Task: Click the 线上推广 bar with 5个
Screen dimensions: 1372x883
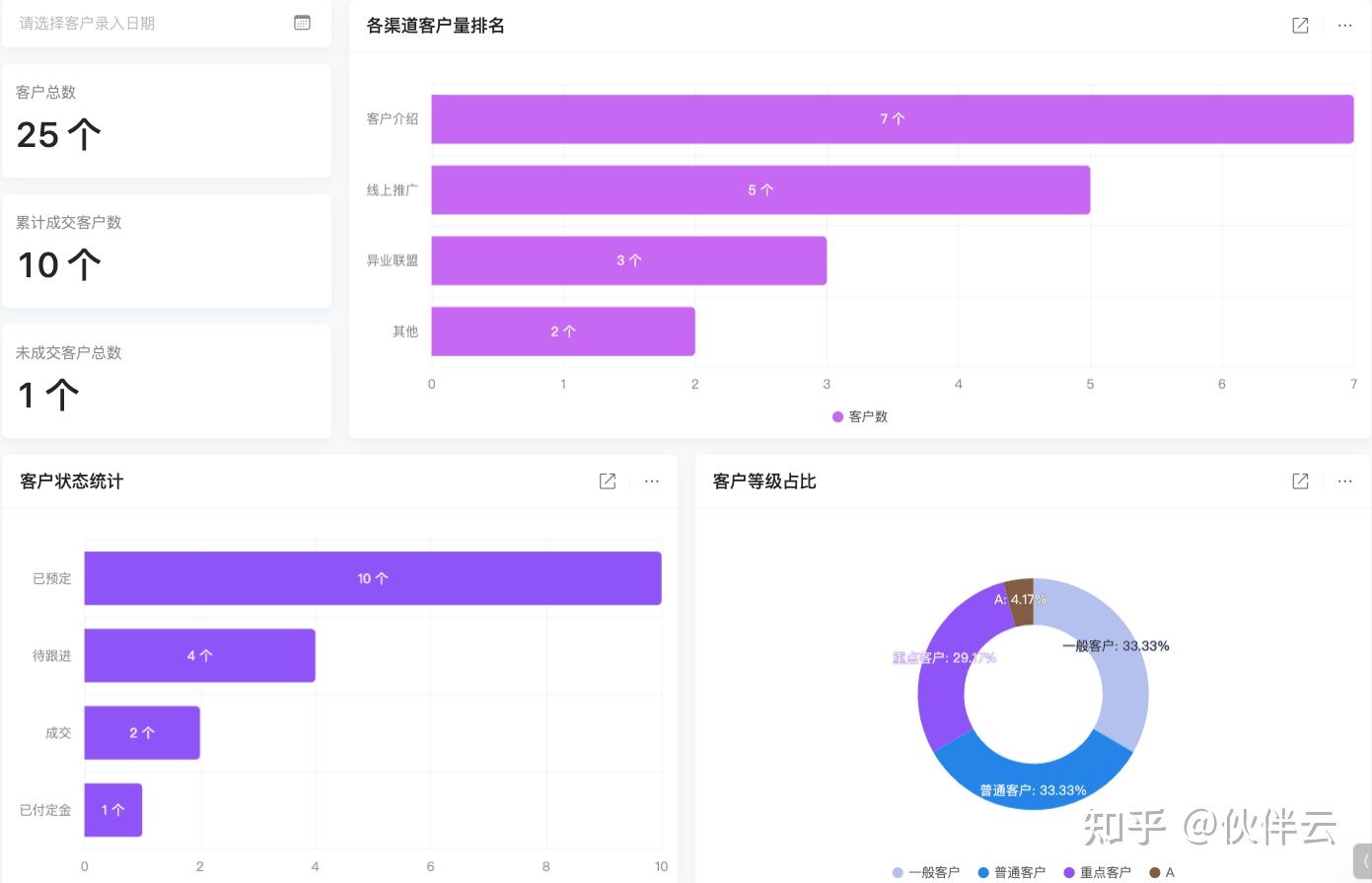Action: [x=759, y=190]
